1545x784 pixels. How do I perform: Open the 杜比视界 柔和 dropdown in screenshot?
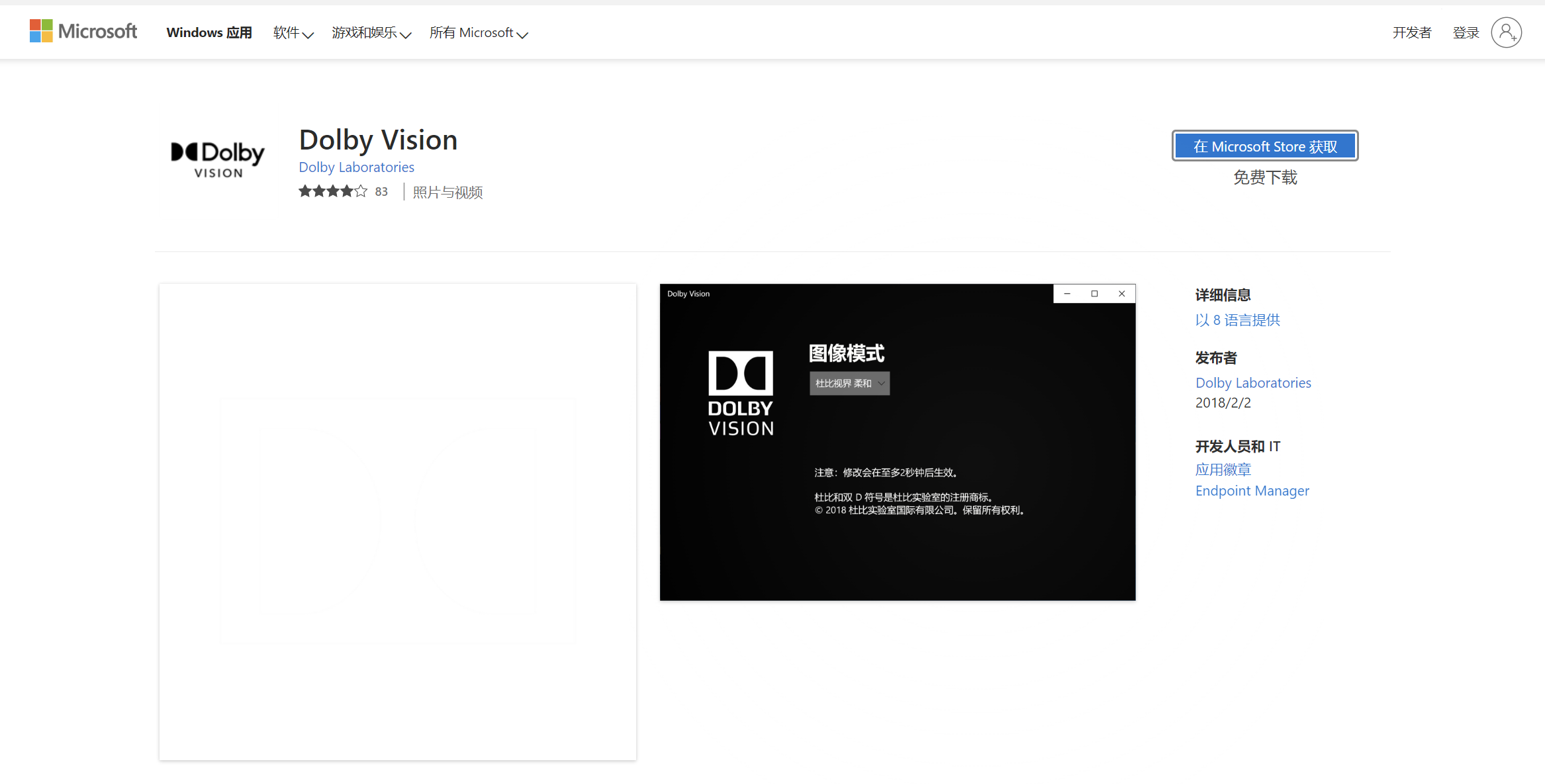coord(849,384)
